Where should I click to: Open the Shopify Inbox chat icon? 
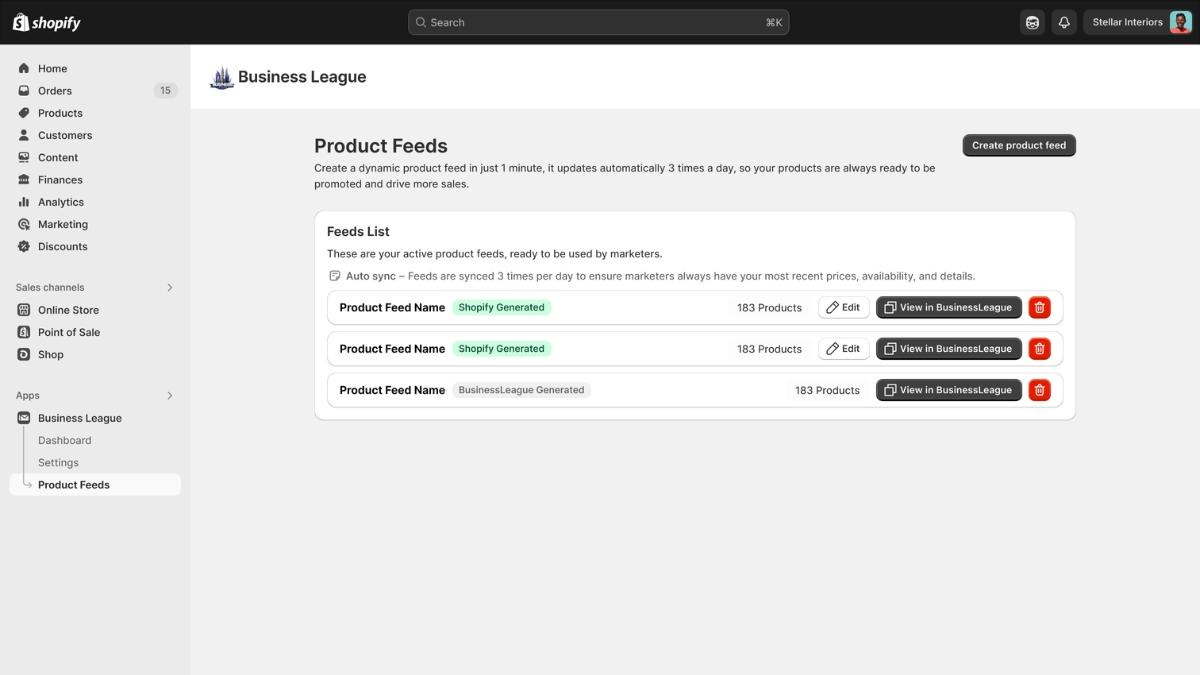click(1031, 21)
